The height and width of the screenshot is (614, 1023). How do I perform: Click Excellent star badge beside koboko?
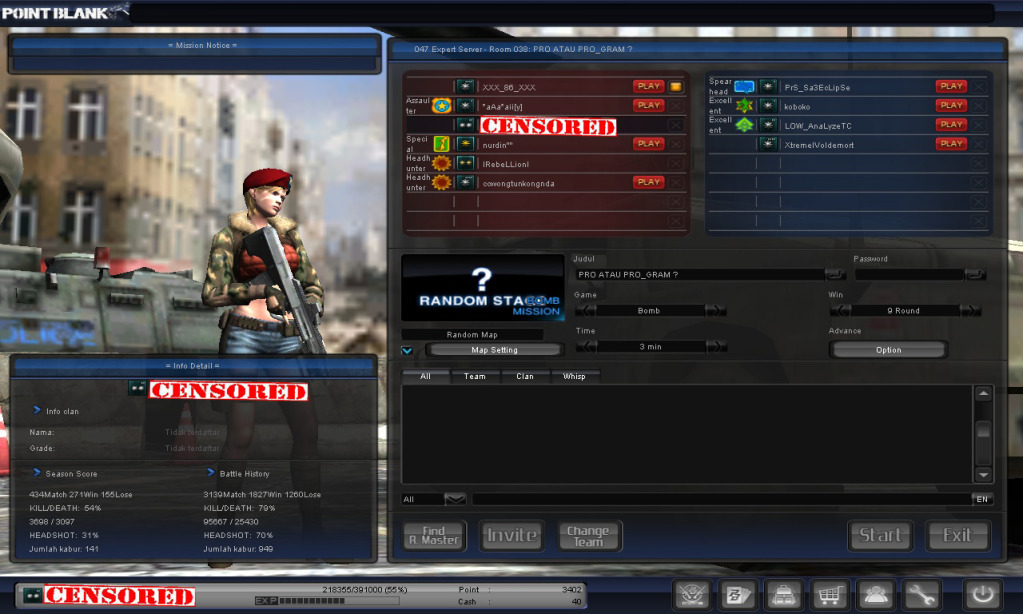pyautogui.click(x=744, y=105)
